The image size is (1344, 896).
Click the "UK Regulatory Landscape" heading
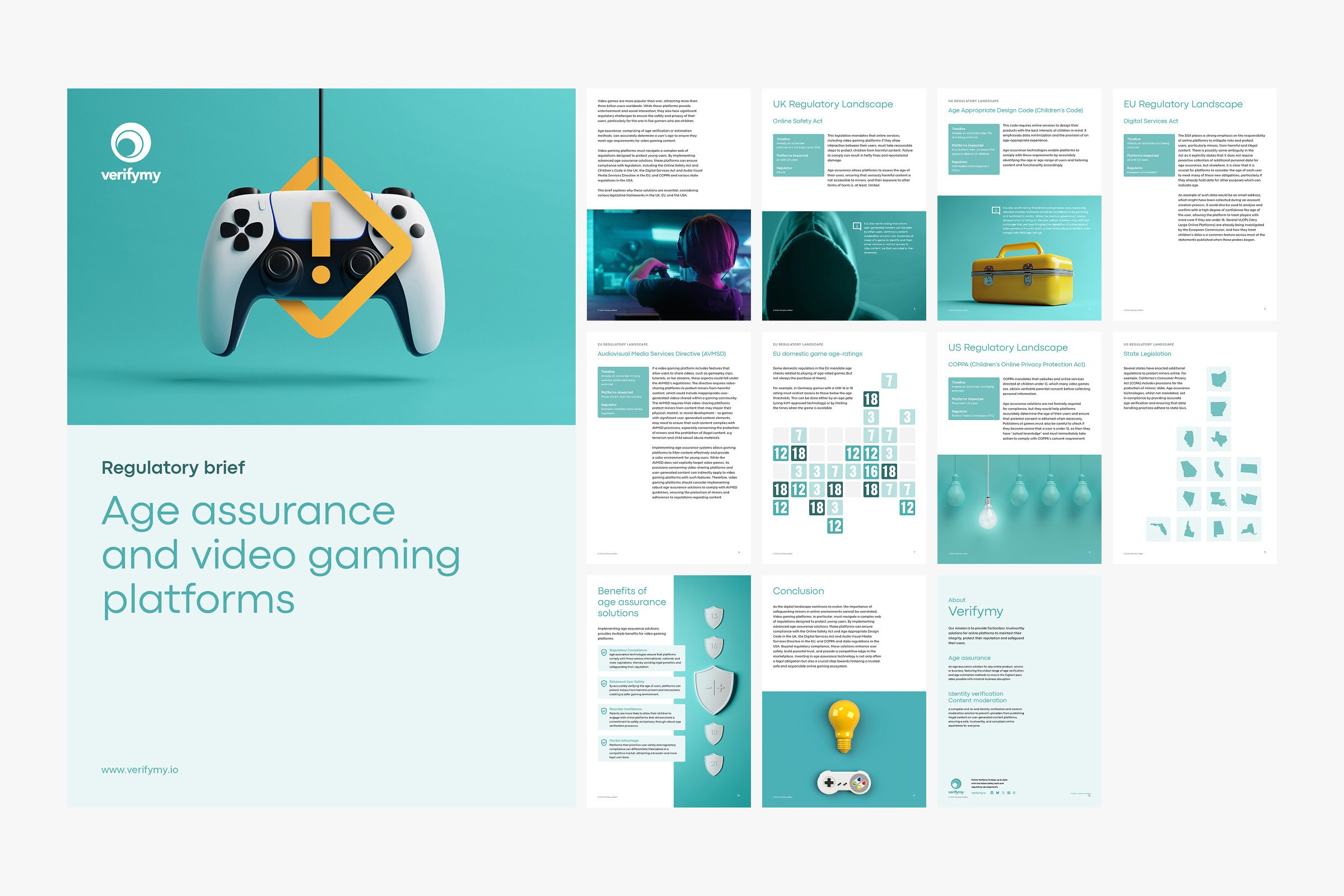833,104
